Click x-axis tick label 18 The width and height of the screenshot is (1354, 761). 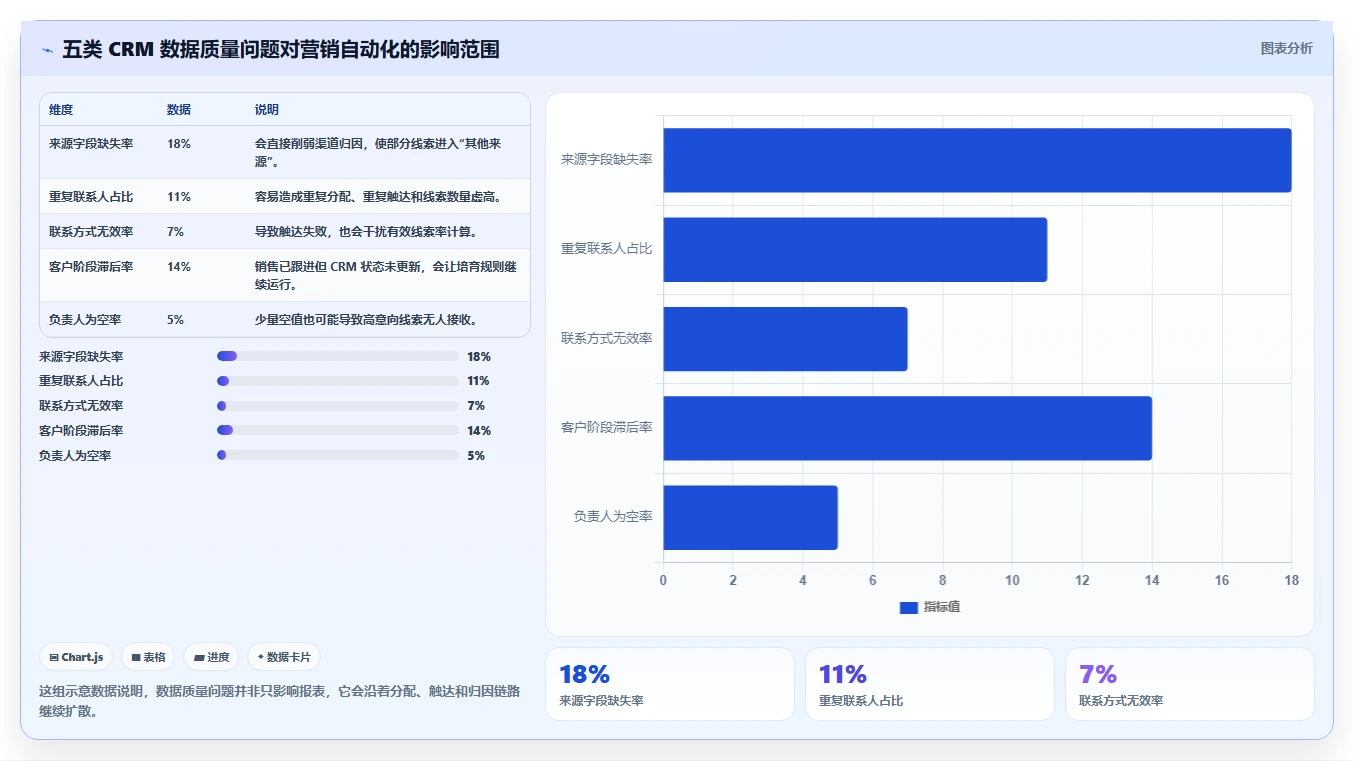click(x=1292, y=580)
